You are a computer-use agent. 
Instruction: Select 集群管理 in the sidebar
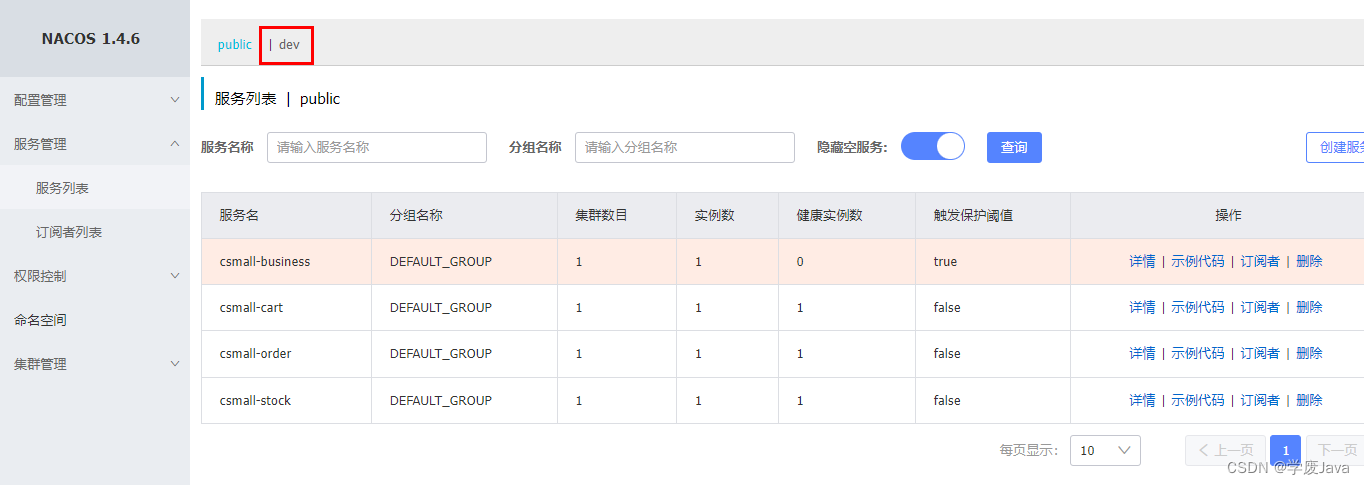(40, 364)
